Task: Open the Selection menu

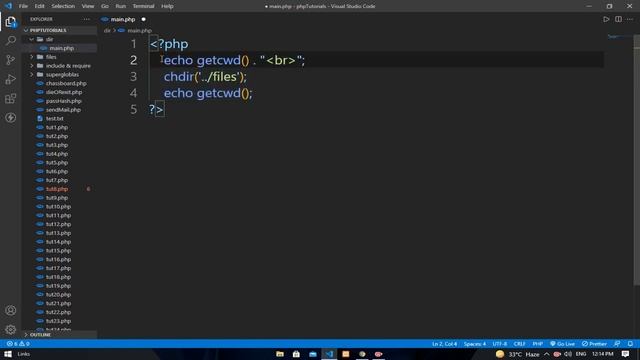Action: [63, 6]
